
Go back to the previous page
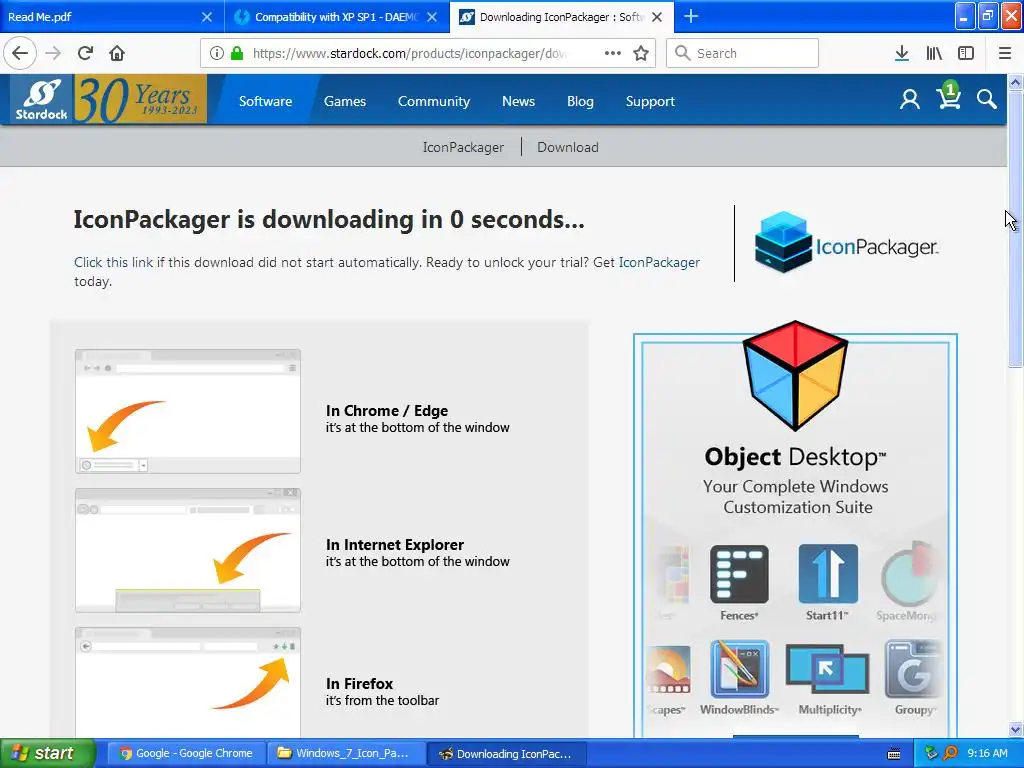pyautogui.click(x=20, y=53)
